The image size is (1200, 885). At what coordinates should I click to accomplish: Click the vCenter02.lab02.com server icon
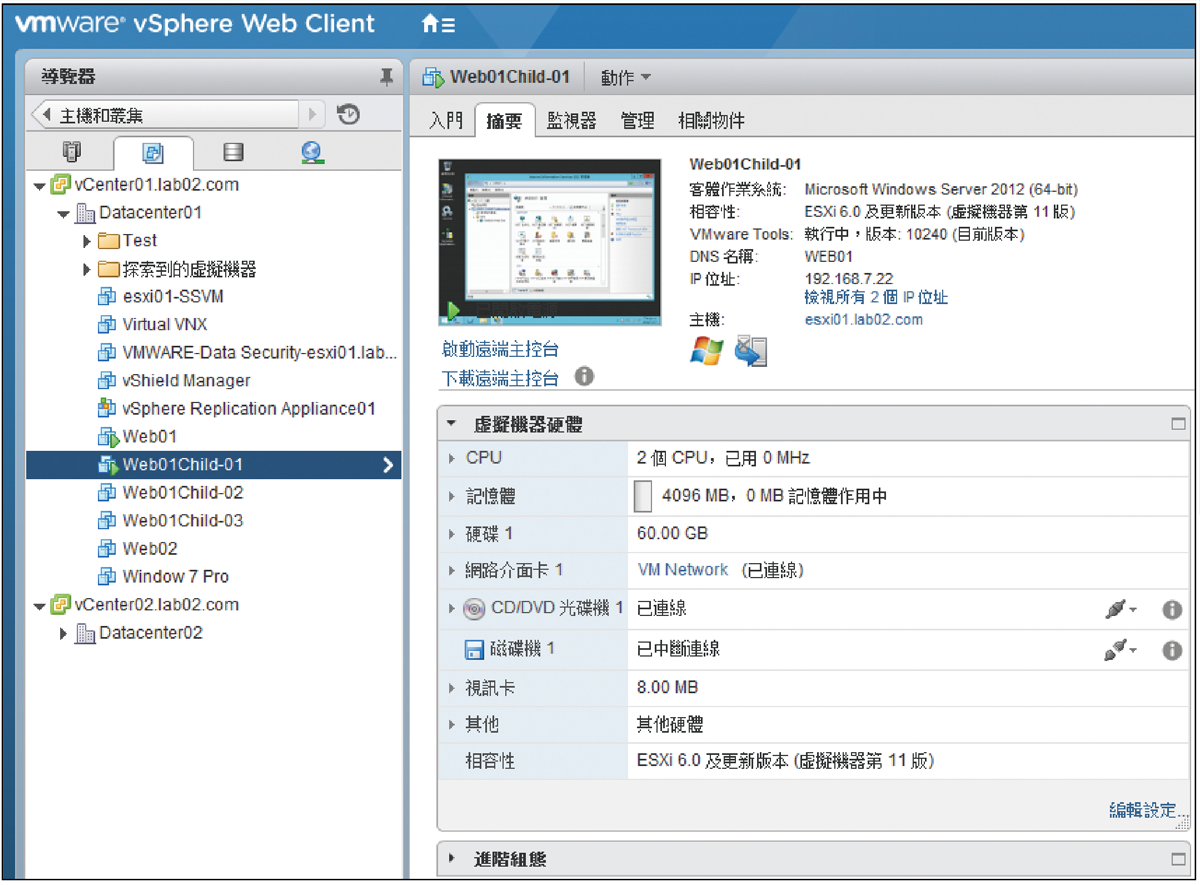[x=60, y=605]
